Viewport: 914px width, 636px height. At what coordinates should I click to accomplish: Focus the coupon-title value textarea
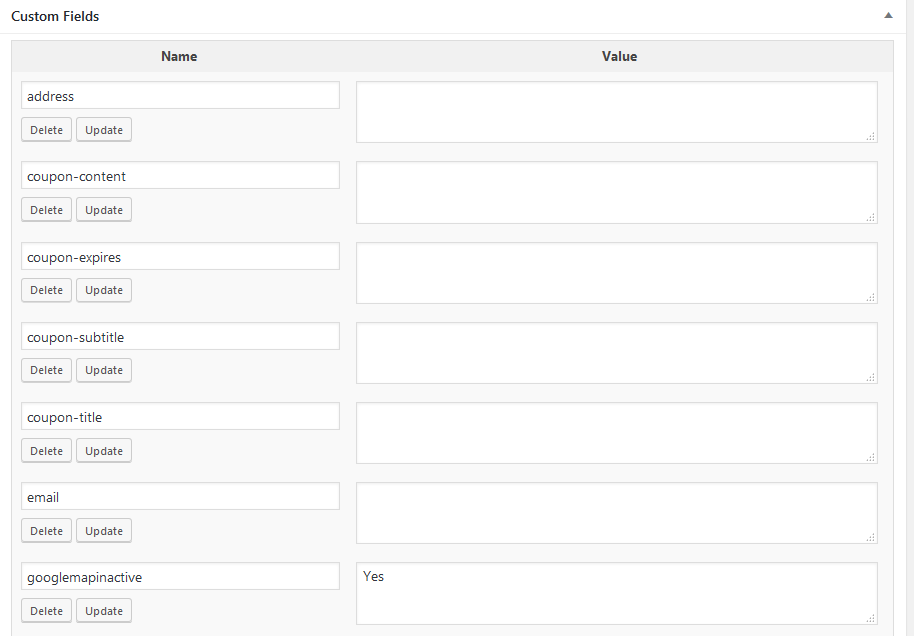coord(616,432)
